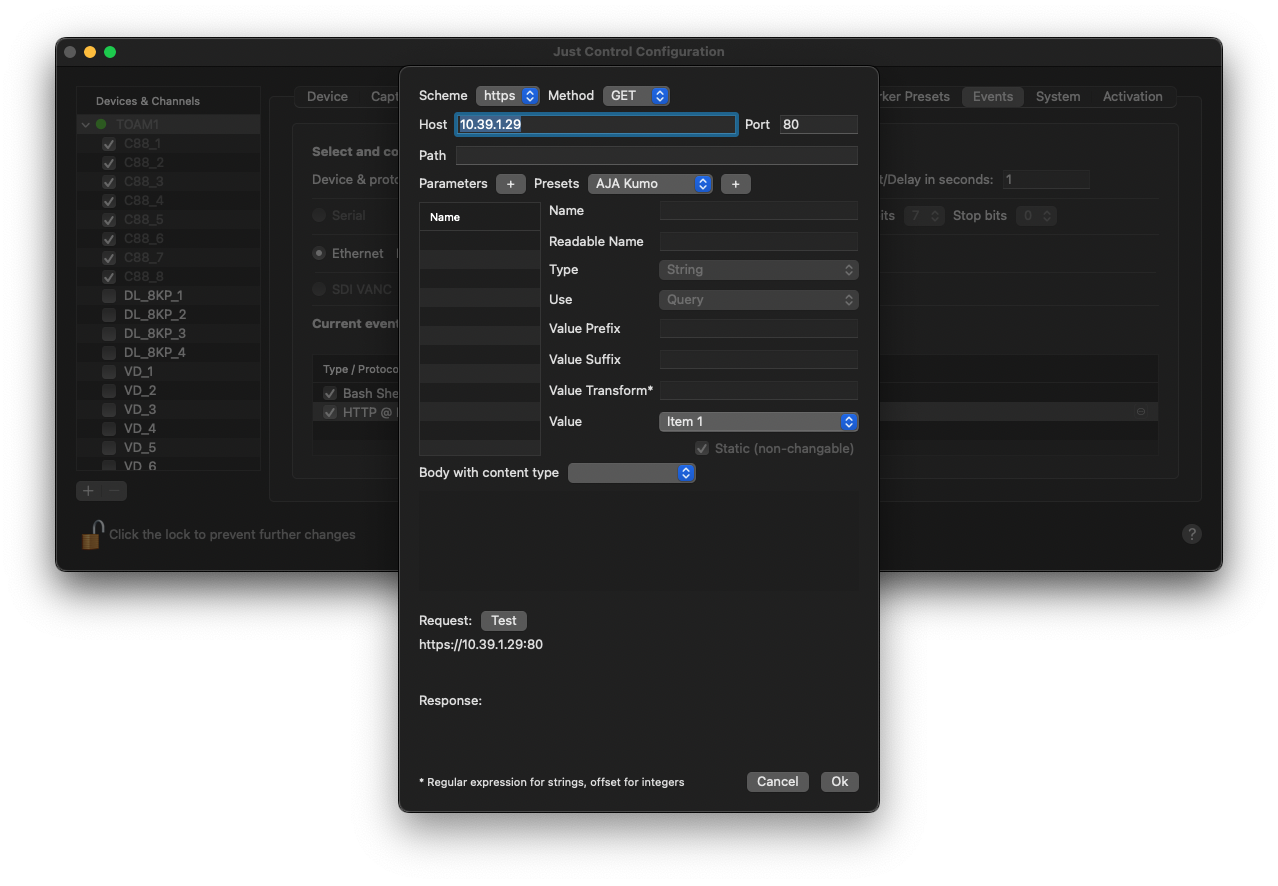Select the VD_3 channel row
Screen dimensions: 1278x886
[x=168, y=410]
